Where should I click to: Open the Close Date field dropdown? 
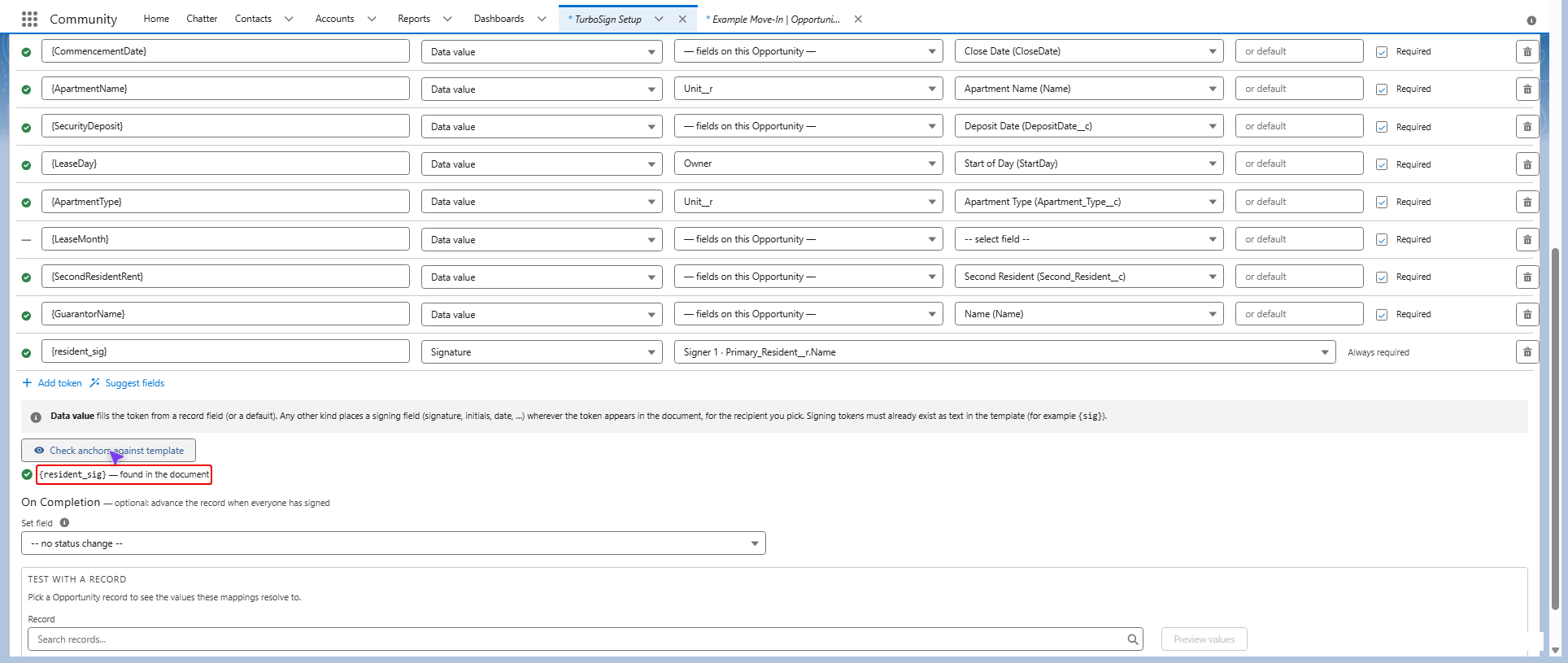click(1089, 51)
